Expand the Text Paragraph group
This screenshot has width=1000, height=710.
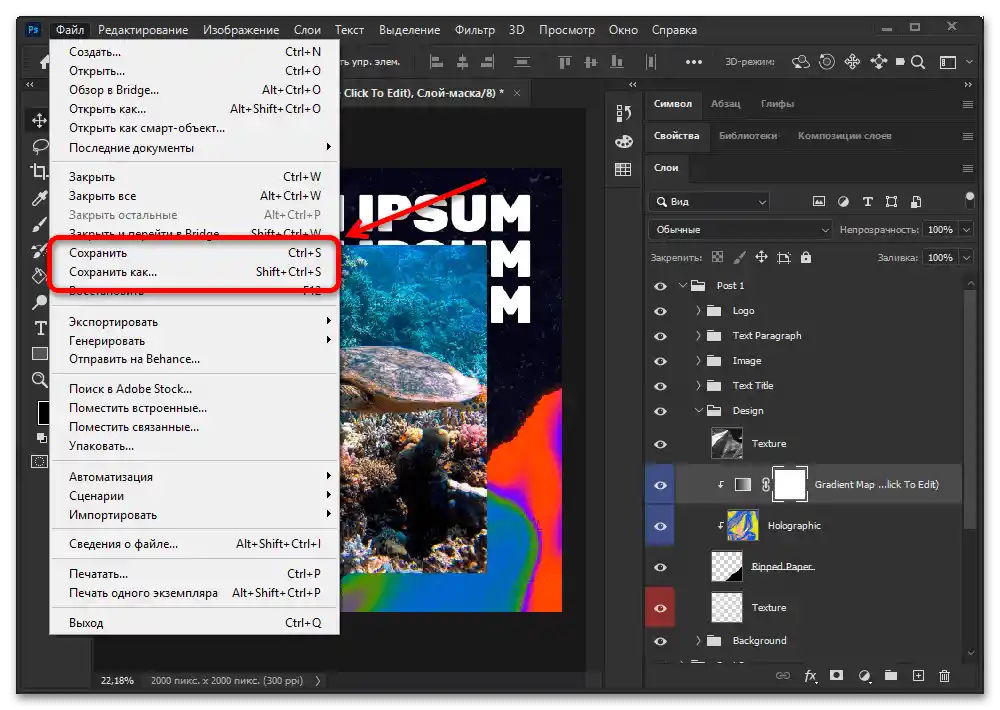pos(698,335)
